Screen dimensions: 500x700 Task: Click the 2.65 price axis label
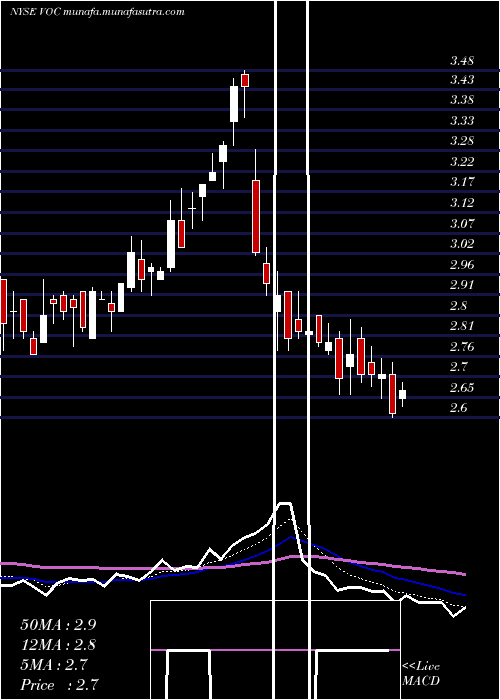462,388
